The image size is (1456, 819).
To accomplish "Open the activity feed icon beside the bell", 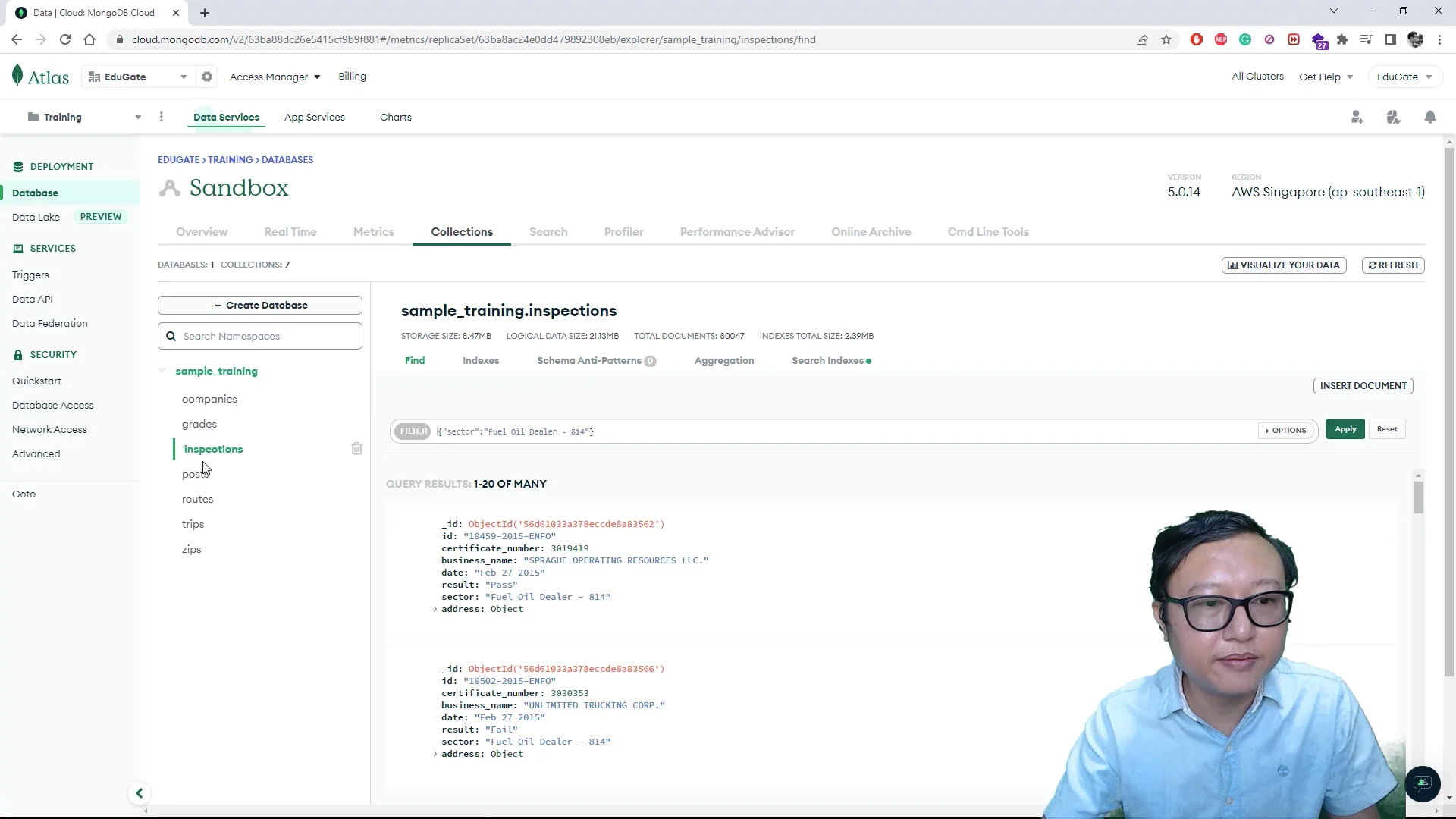I will [1394, 117].
